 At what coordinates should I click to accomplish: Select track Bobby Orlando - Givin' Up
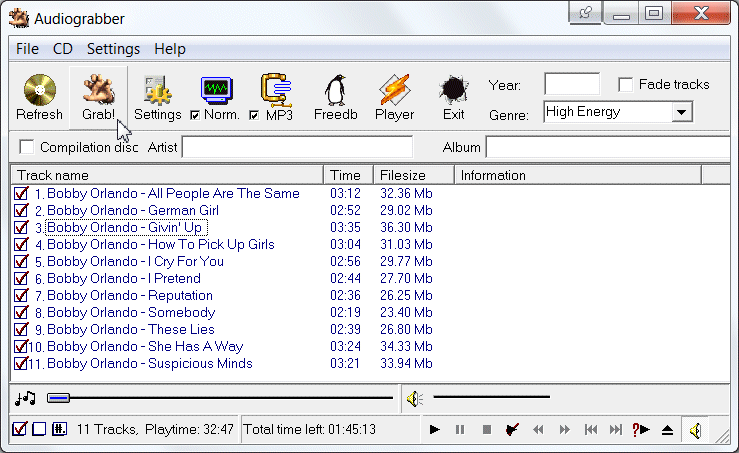coord(126,227)
